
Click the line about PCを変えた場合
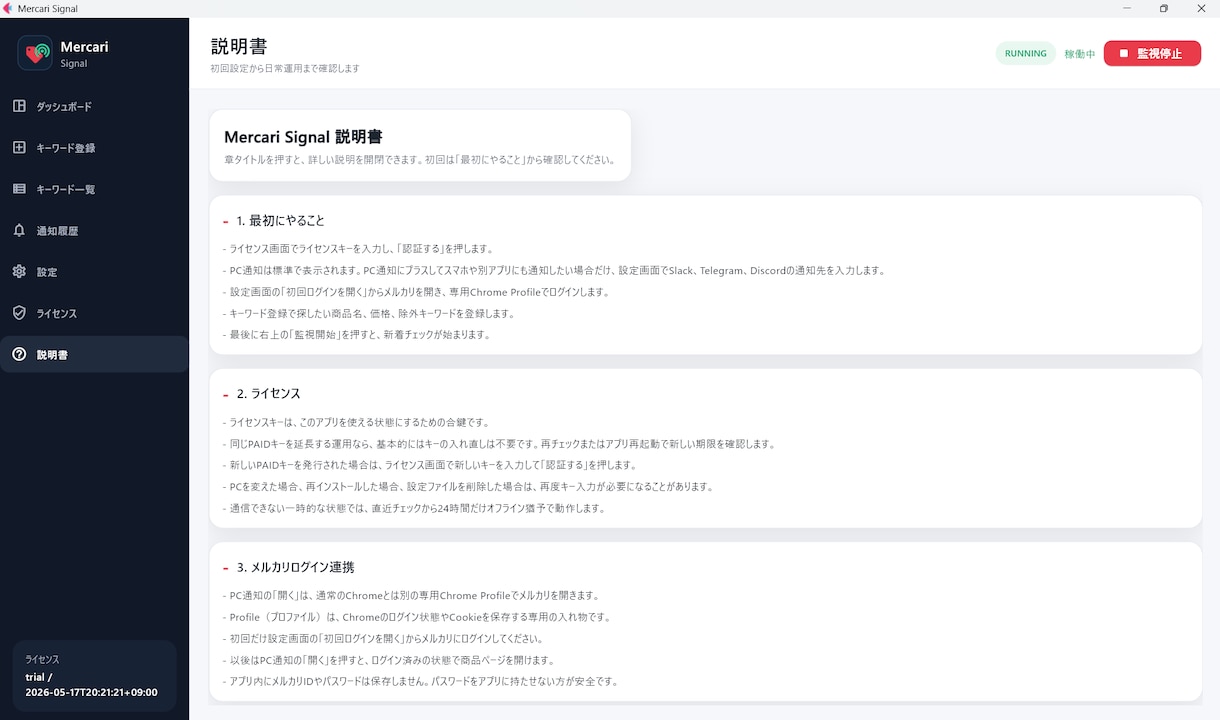(x=468, y=487)
